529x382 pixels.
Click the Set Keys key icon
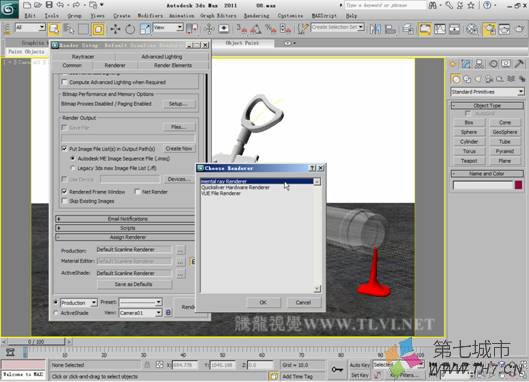337,370
